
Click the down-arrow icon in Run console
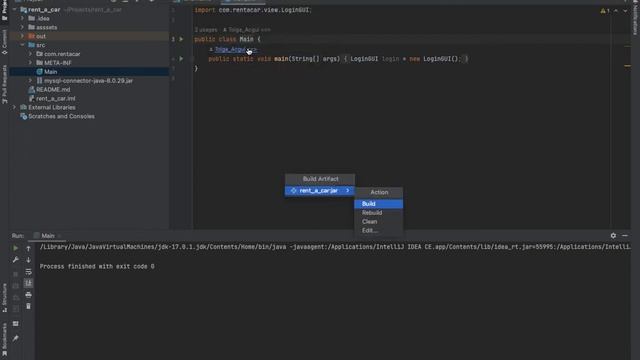pyautogui.click(x=28, y=260)
